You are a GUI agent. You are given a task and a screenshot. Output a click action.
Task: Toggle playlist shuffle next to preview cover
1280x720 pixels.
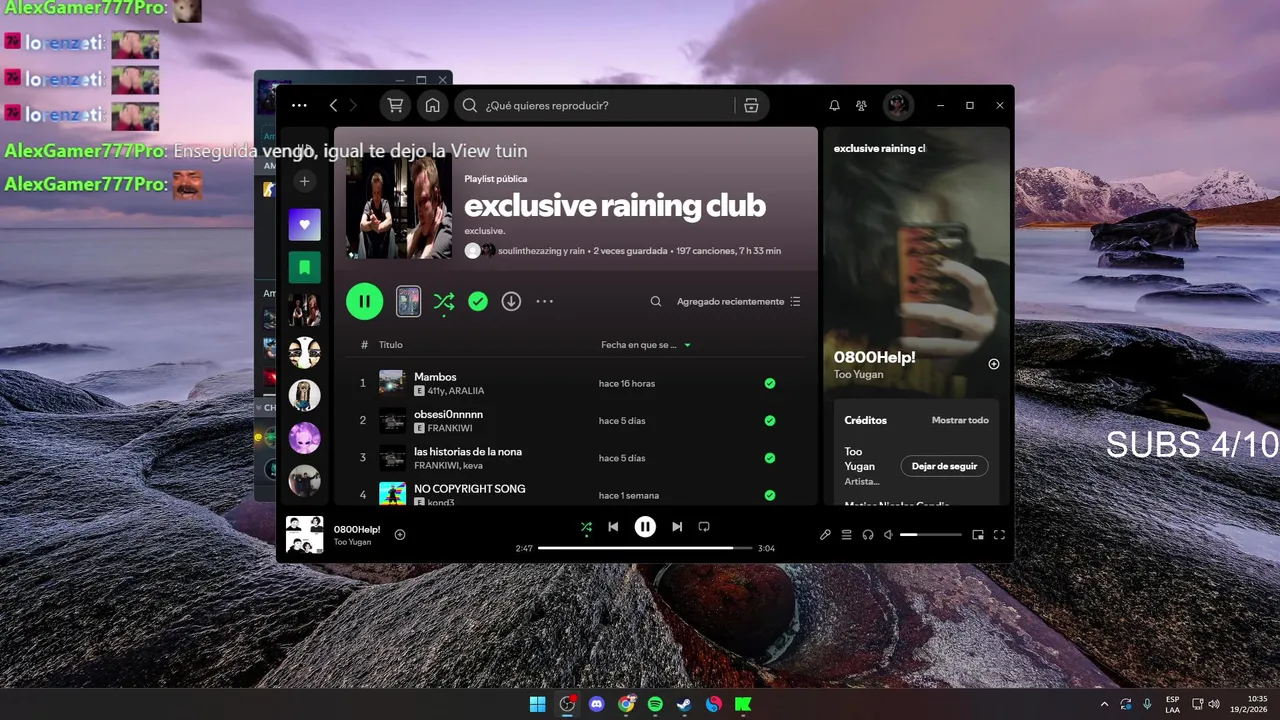click(444, 301)
